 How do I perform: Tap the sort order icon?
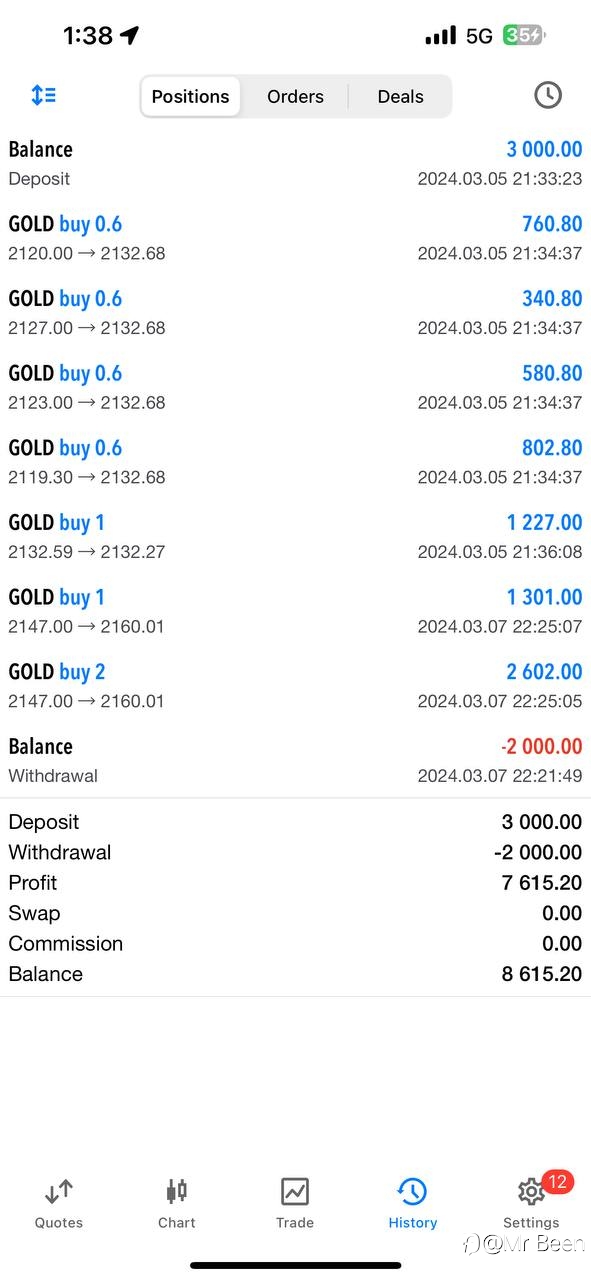click(x=43, y=96)
